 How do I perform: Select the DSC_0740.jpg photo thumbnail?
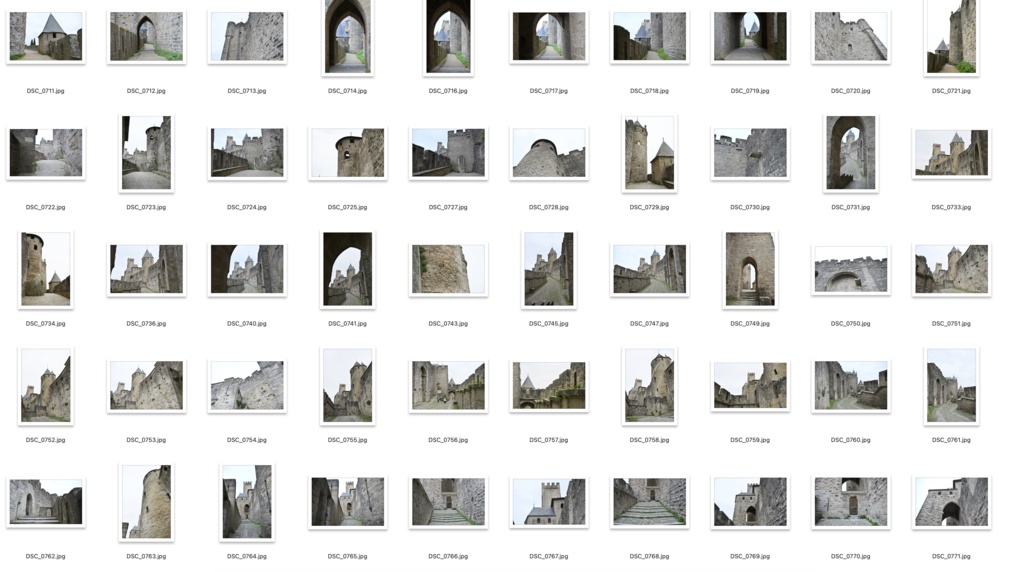[247, 269]
